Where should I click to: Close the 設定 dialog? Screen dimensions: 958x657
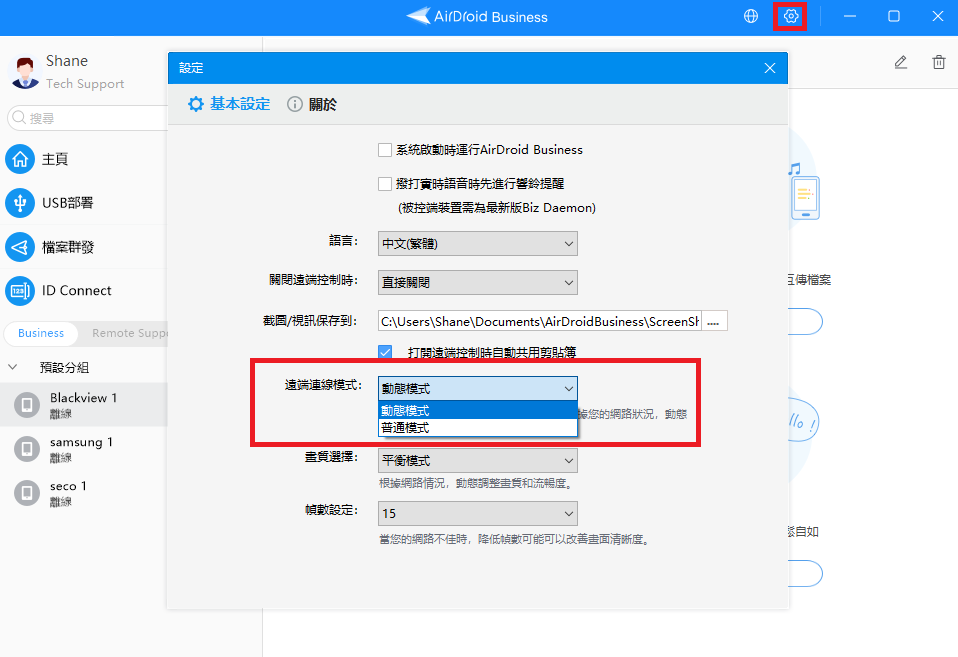(770, 68)
